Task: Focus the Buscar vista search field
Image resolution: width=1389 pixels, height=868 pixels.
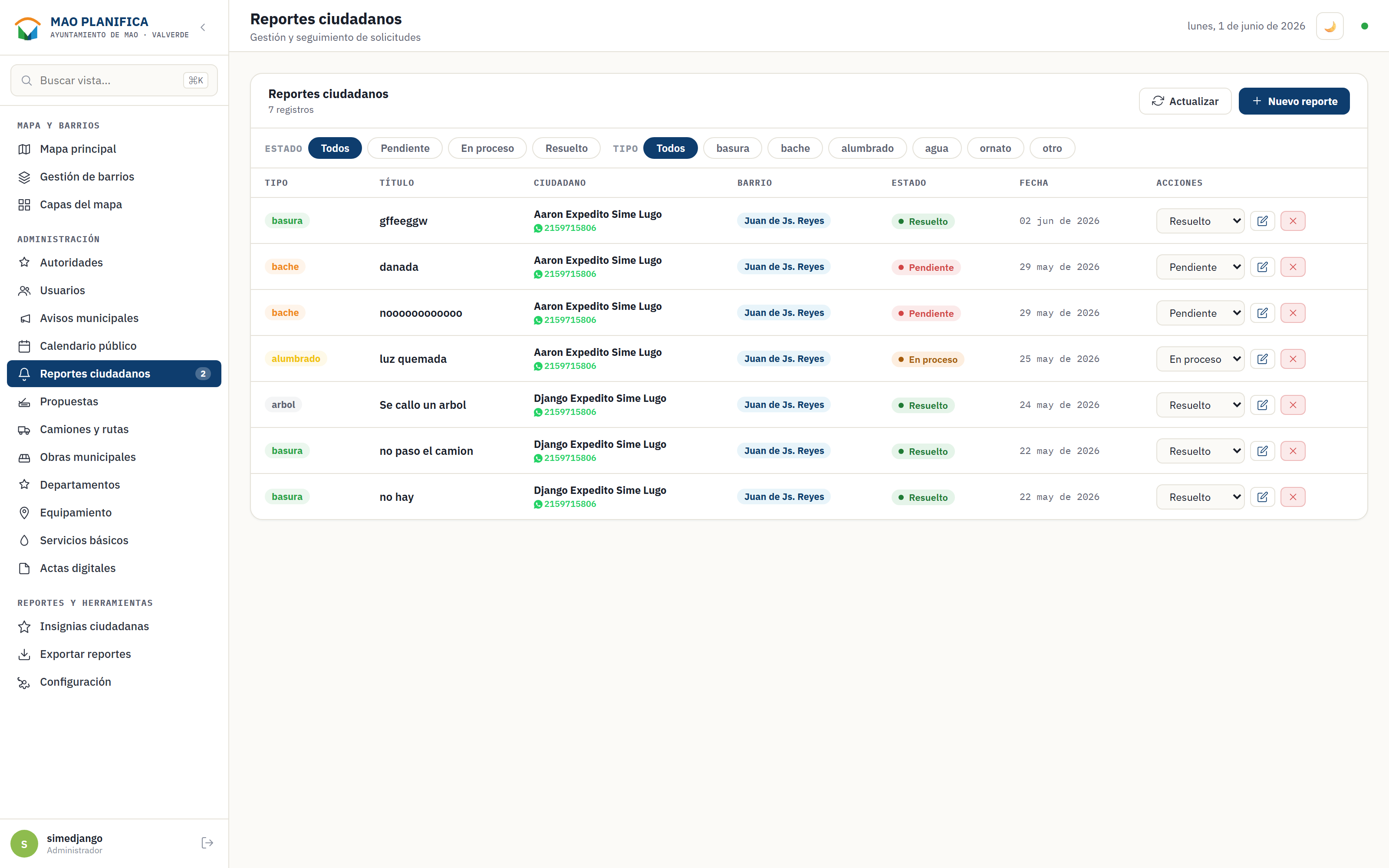Action: (114, 80)
